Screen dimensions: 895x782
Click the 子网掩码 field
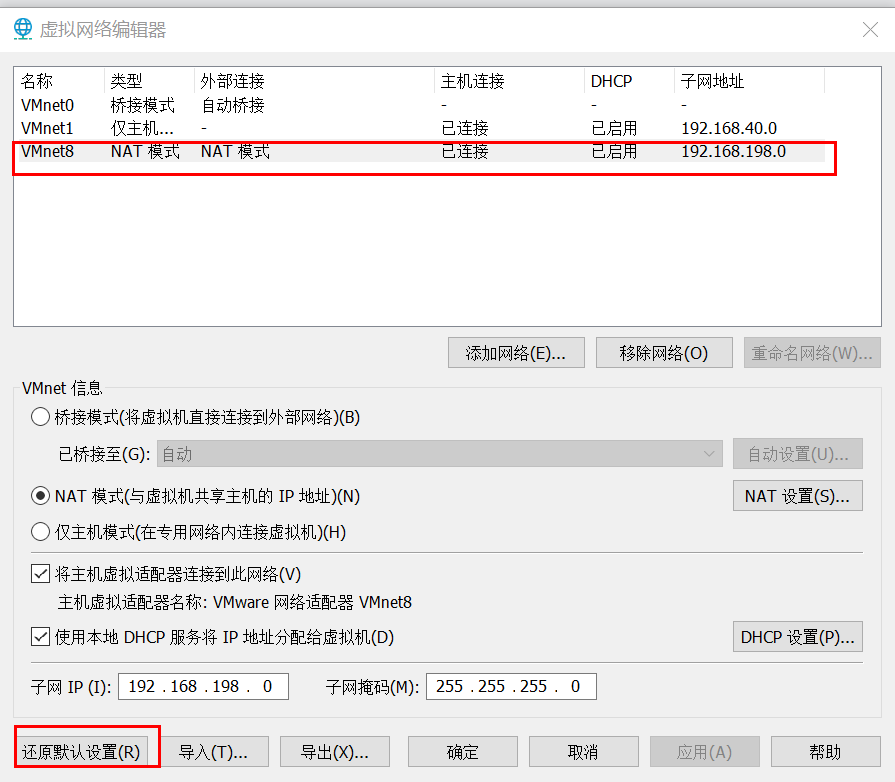(x=511, y=686)
